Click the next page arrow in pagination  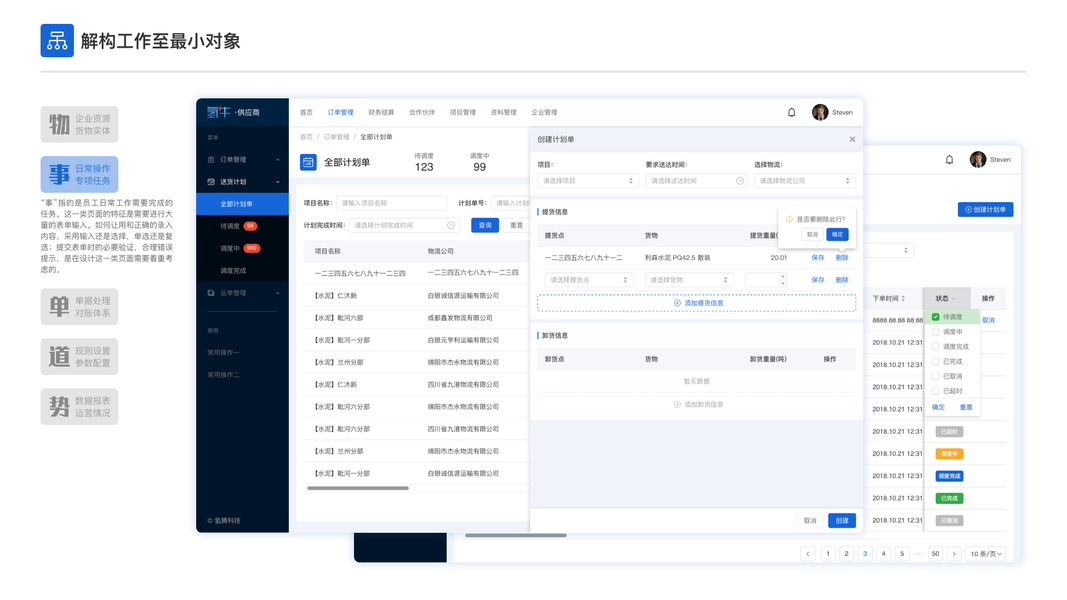point(954,554)
